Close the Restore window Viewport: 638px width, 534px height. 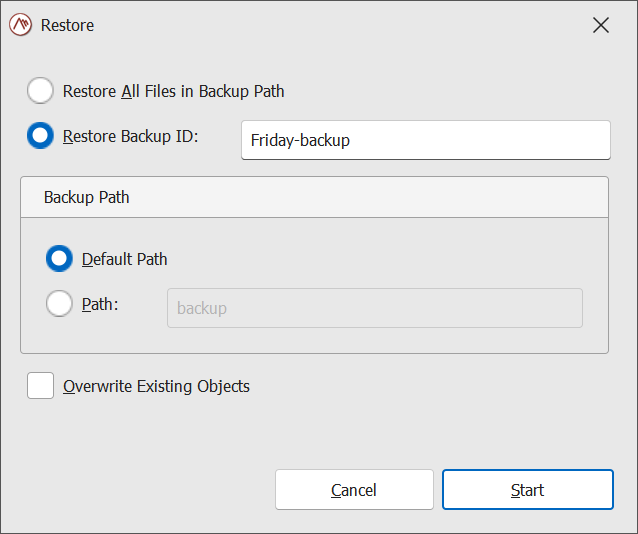click(601, 25)
